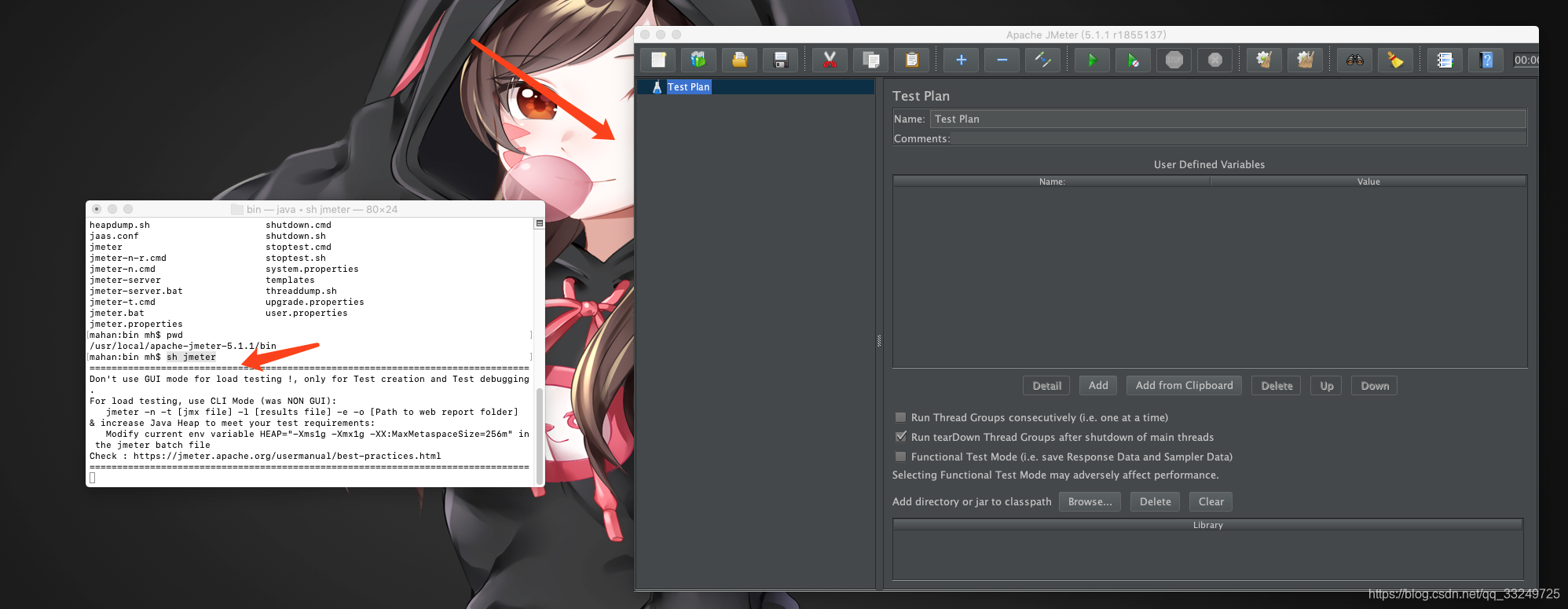Image resolution: width=1568 pixels, height=609 pixels.
Task: Click the best-practices URL in terminal
Action: [287, 456]
